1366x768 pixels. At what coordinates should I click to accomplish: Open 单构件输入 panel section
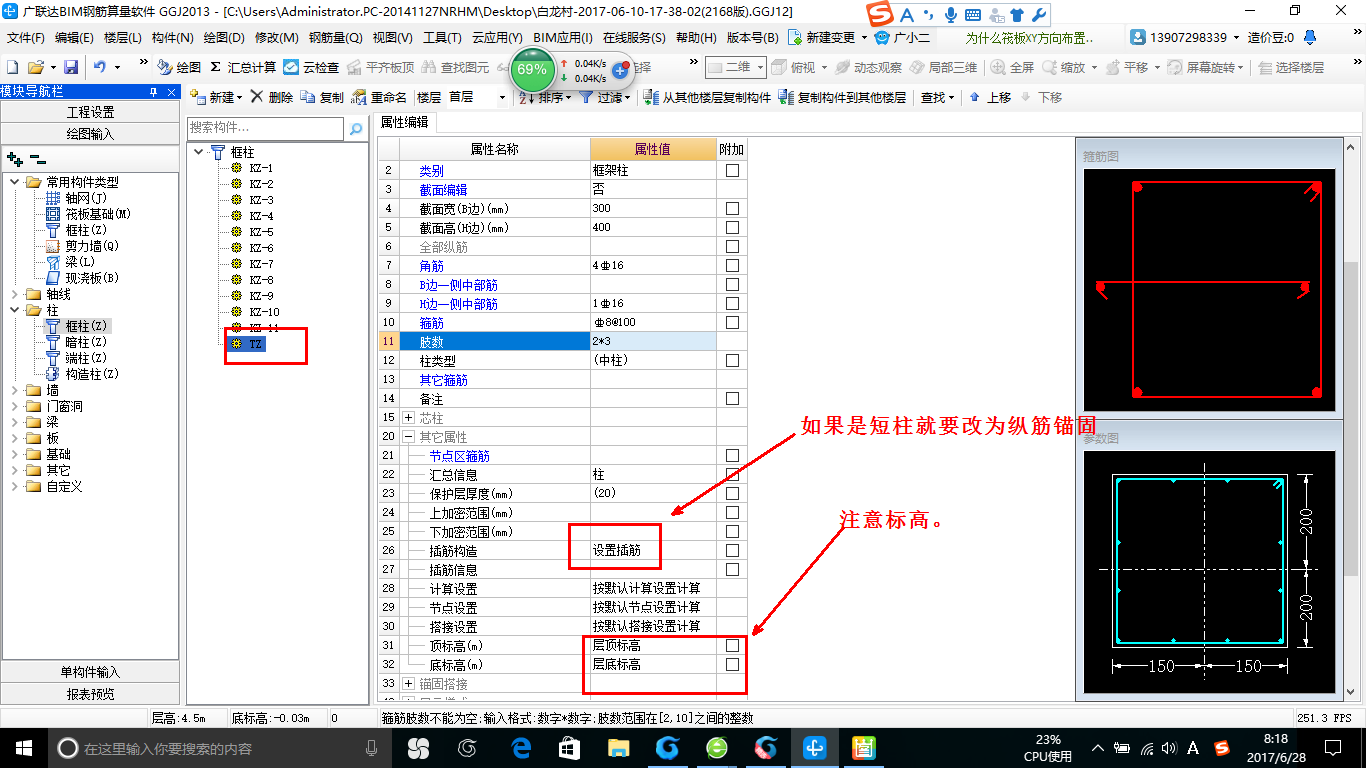coord(90,672)
